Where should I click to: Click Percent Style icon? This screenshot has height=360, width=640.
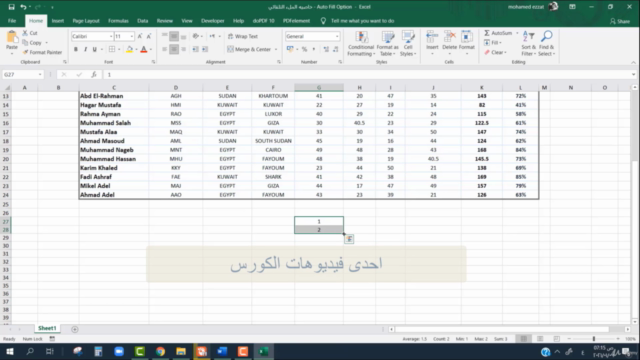point(304,49)
